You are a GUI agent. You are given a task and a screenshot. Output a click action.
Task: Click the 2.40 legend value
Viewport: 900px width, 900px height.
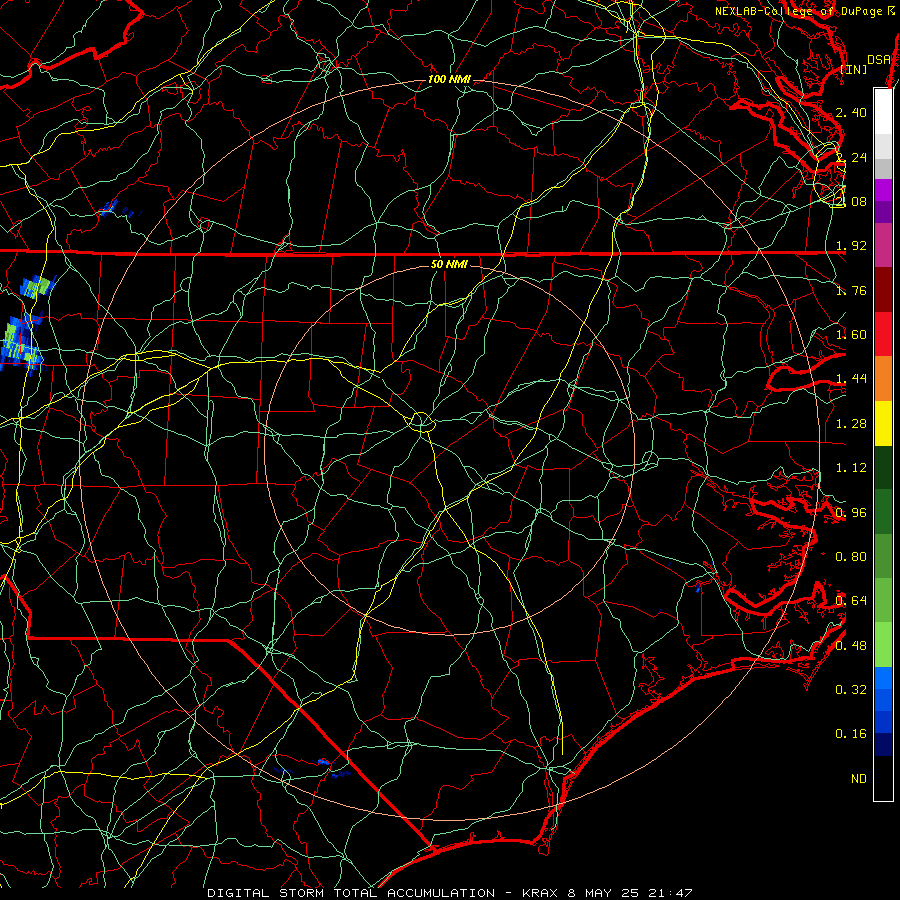pyautogui.click(x=851, y=112)
